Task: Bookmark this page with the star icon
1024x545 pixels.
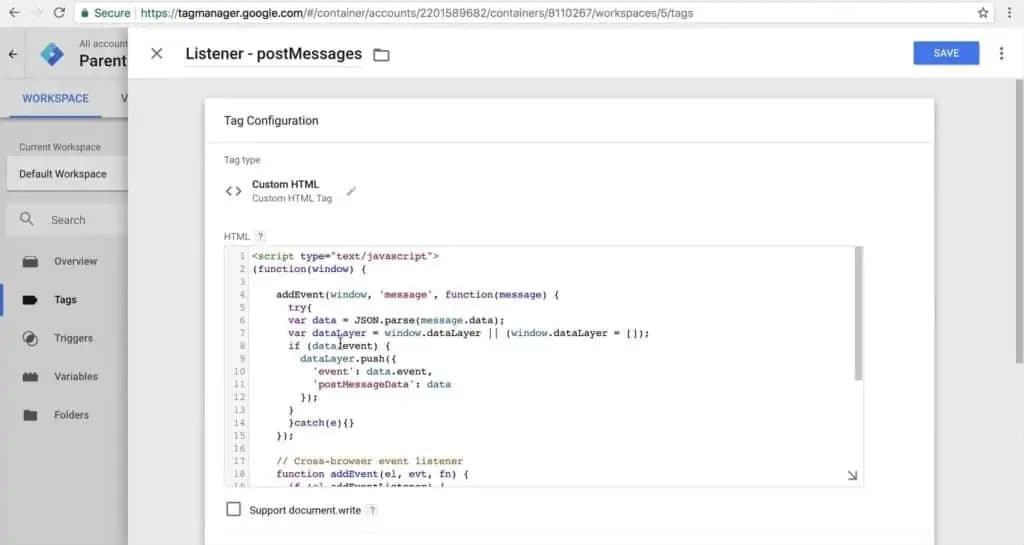Action: 983,12
